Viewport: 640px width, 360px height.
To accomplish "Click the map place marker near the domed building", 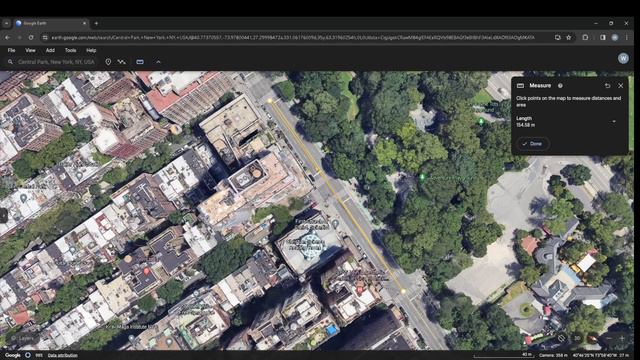I will (x=335, y=224).
